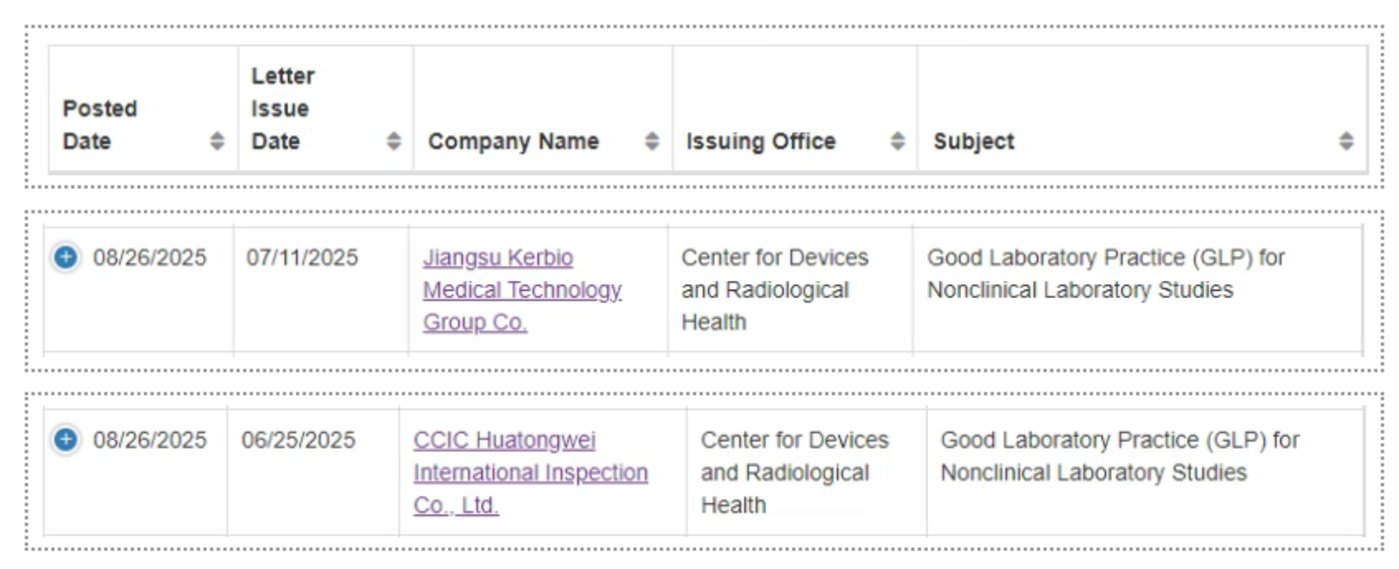This screenshot has height=569, width=1399.
Task: Click the Posted Date column header
Action: point(100,125)
